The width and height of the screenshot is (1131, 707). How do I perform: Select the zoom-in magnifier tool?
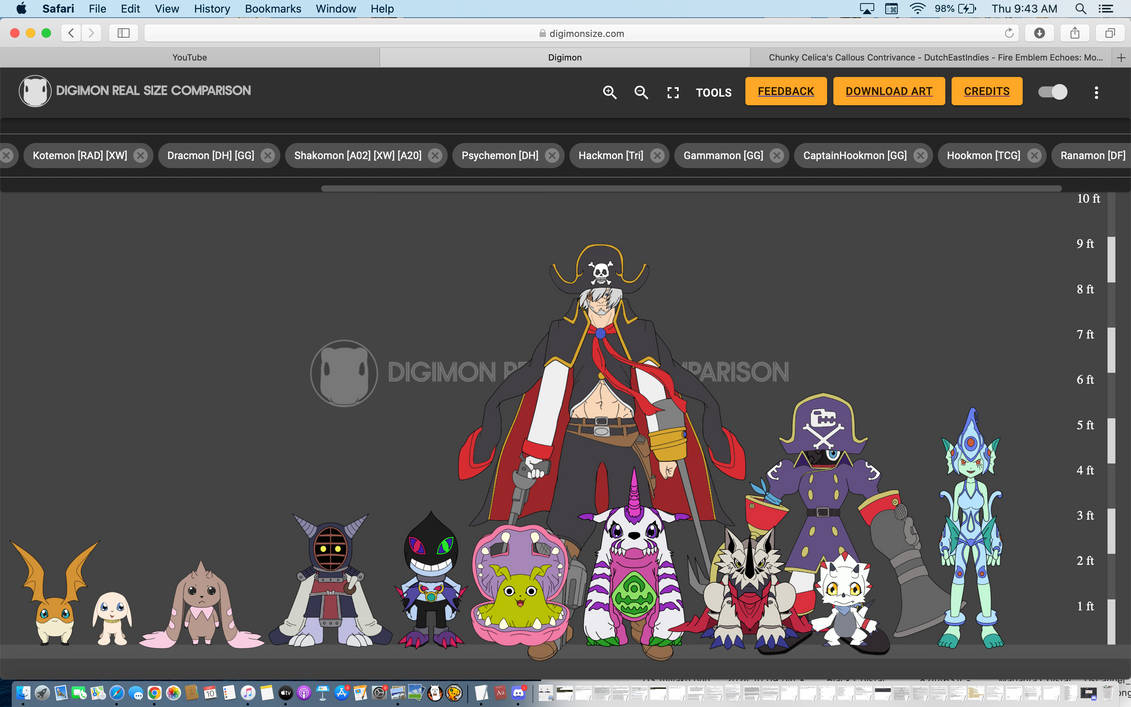[610, 92]
